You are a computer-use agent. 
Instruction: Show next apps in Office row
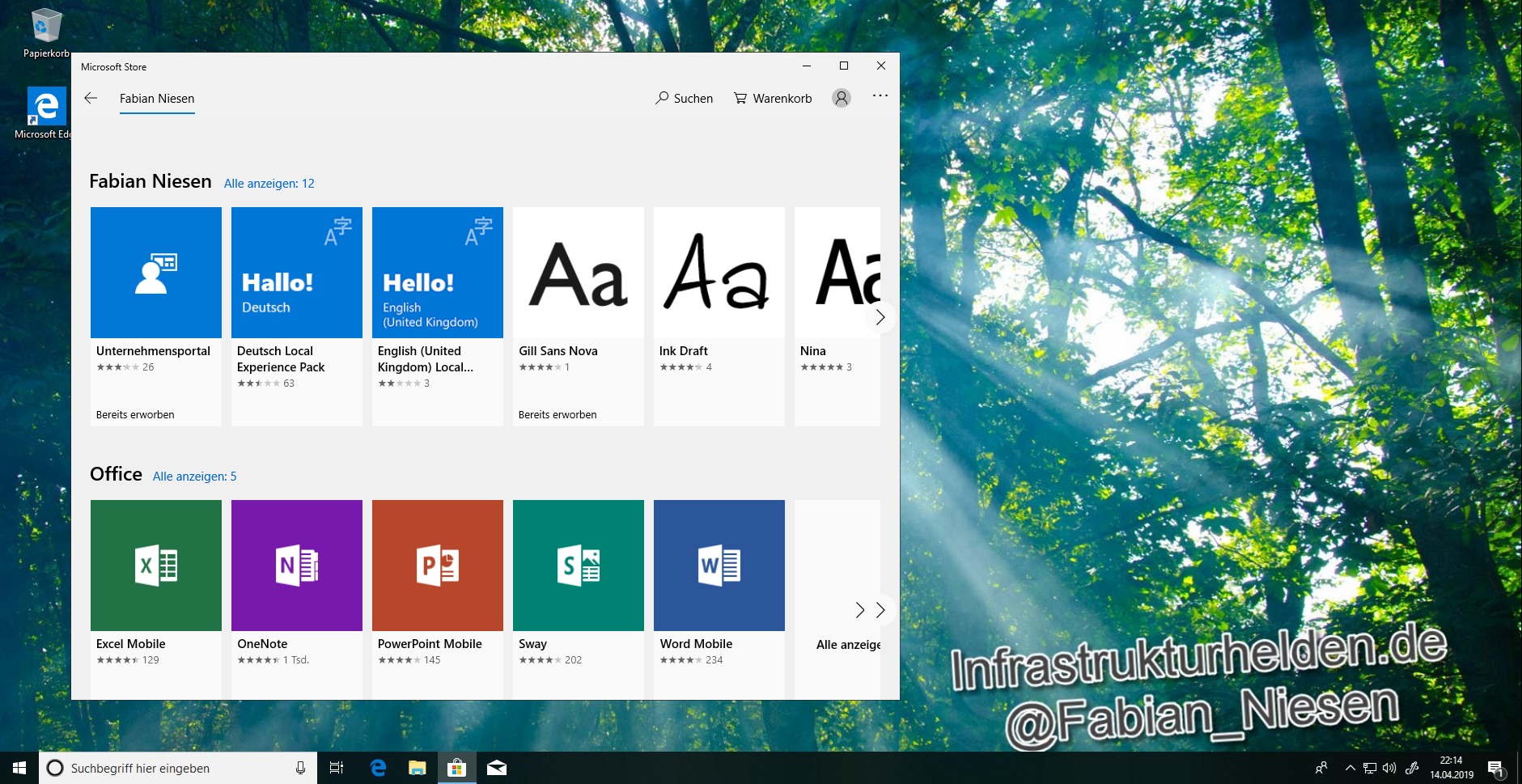(880, 610)
